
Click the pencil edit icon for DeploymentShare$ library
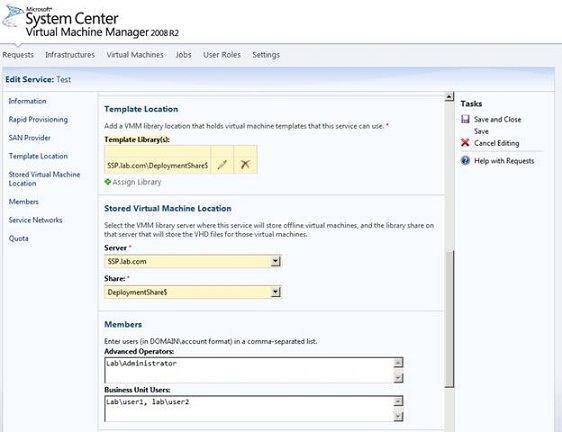click(222, 165)
